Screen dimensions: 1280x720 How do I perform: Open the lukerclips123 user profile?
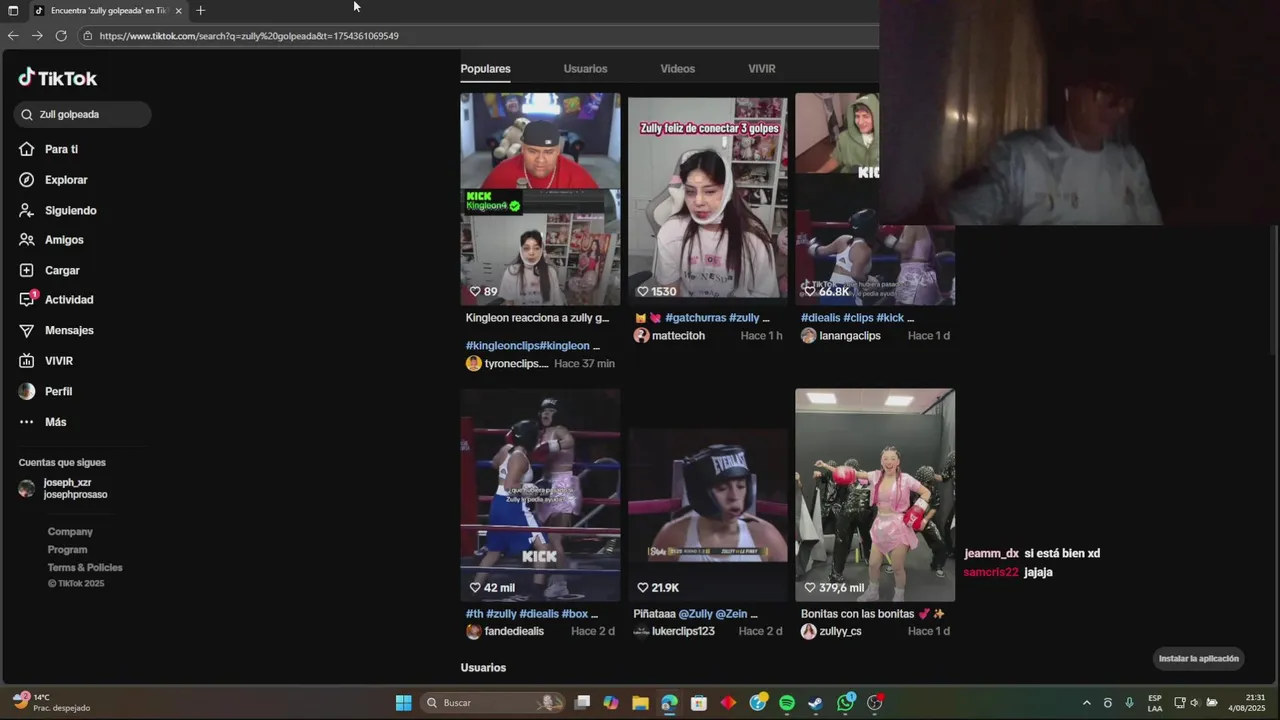[x=683, y=632]
